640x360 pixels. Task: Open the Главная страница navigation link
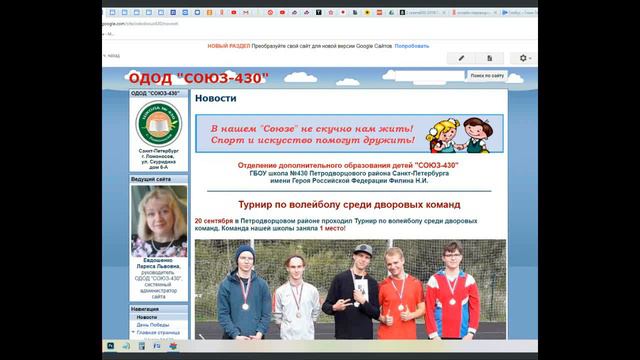158,333
